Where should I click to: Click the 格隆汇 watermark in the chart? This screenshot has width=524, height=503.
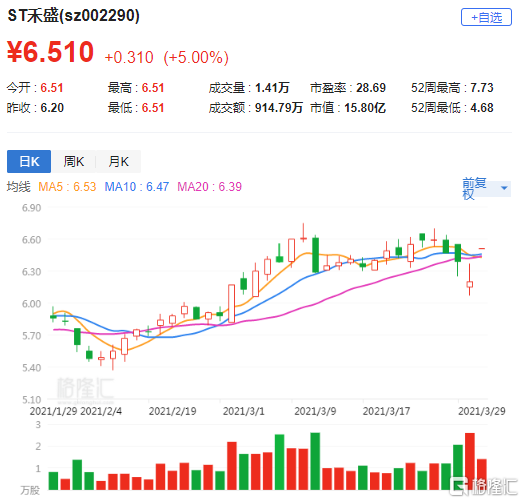pos(86,389)
